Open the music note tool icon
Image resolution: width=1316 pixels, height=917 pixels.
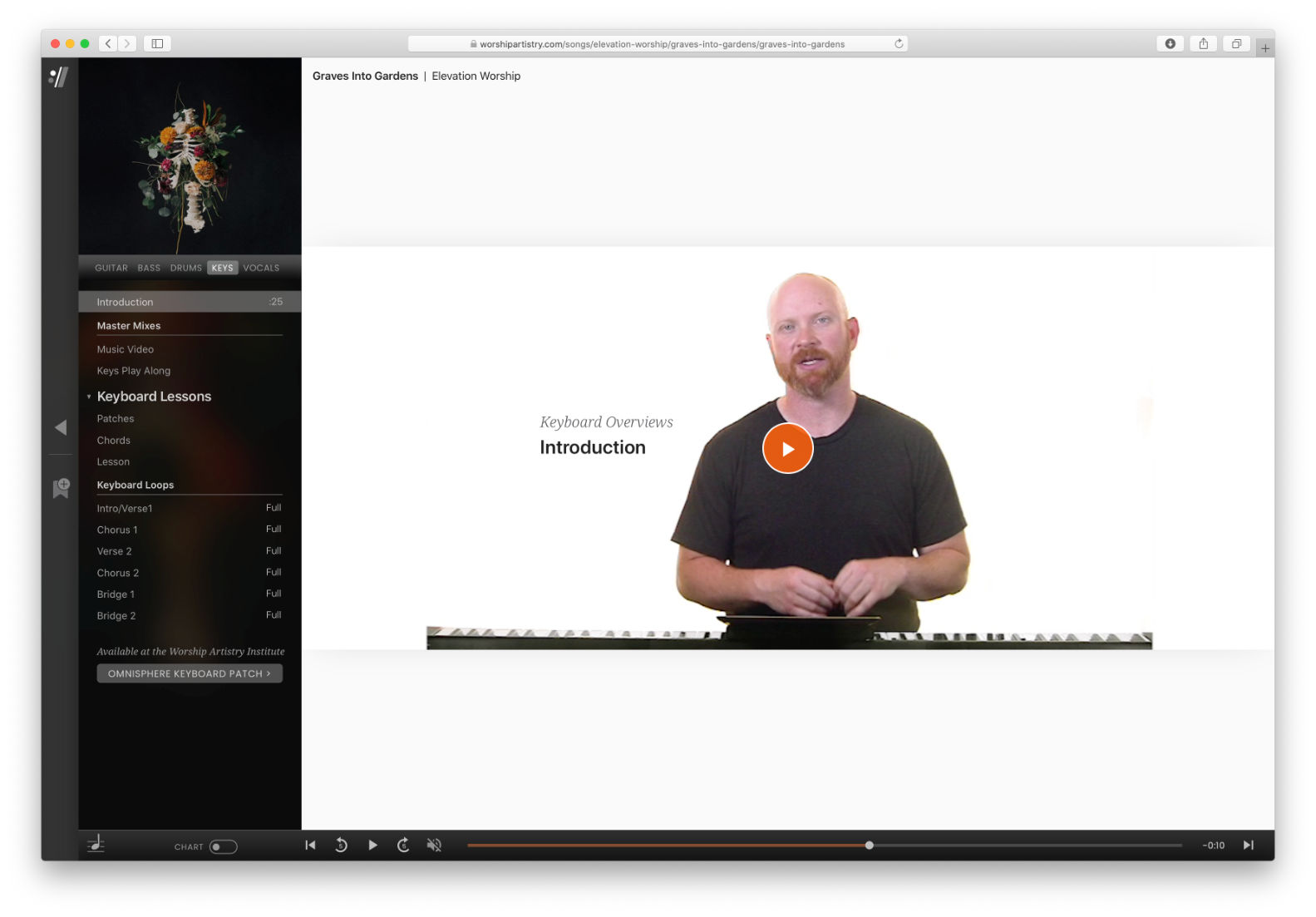click(96, 844)
